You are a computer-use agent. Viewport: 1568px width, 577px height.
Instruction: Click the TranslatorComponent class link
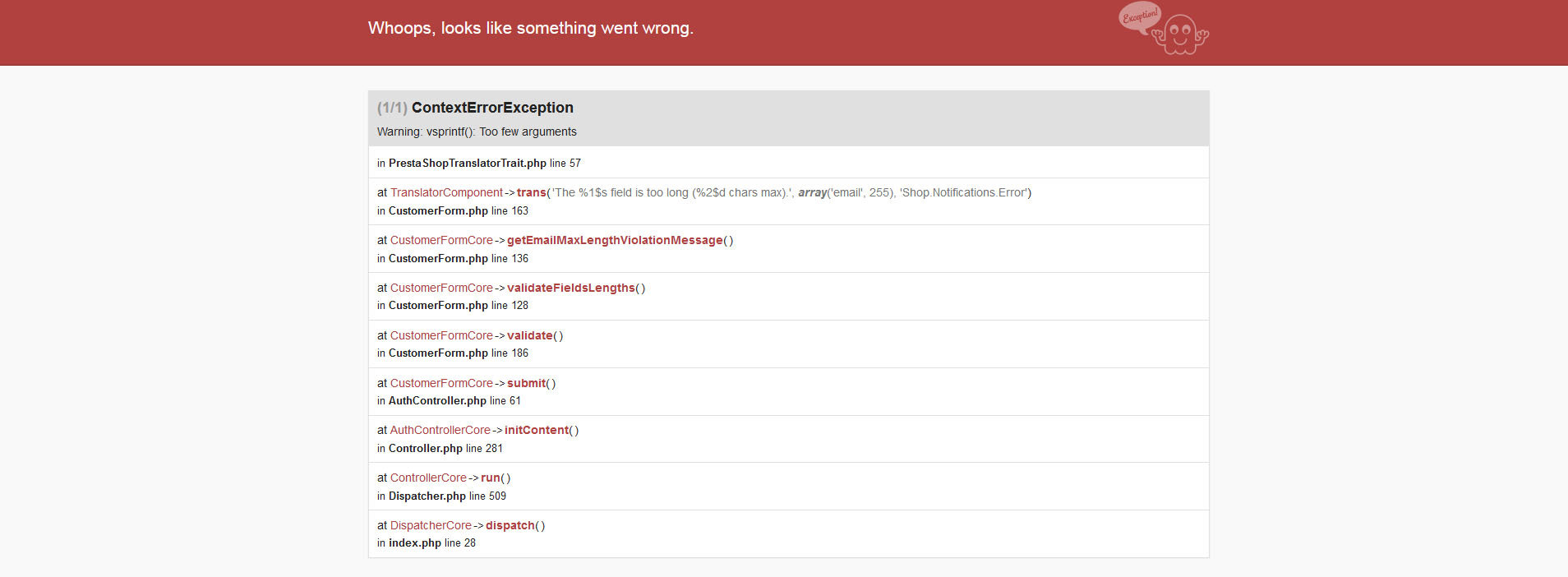pyautogui.click(x=446, y=192)
